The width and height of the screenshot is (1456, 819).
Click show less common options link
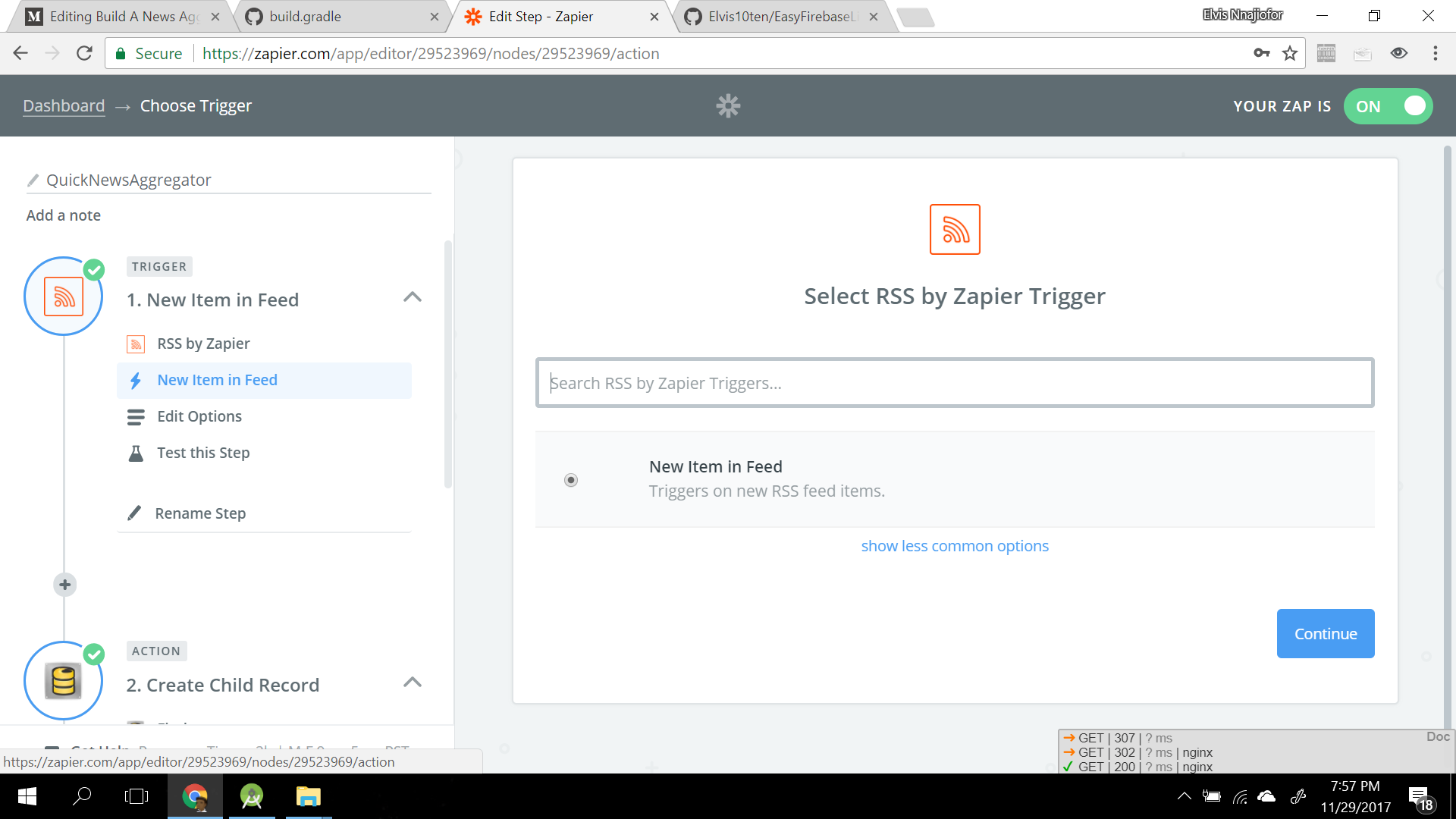tap(955, 546)
